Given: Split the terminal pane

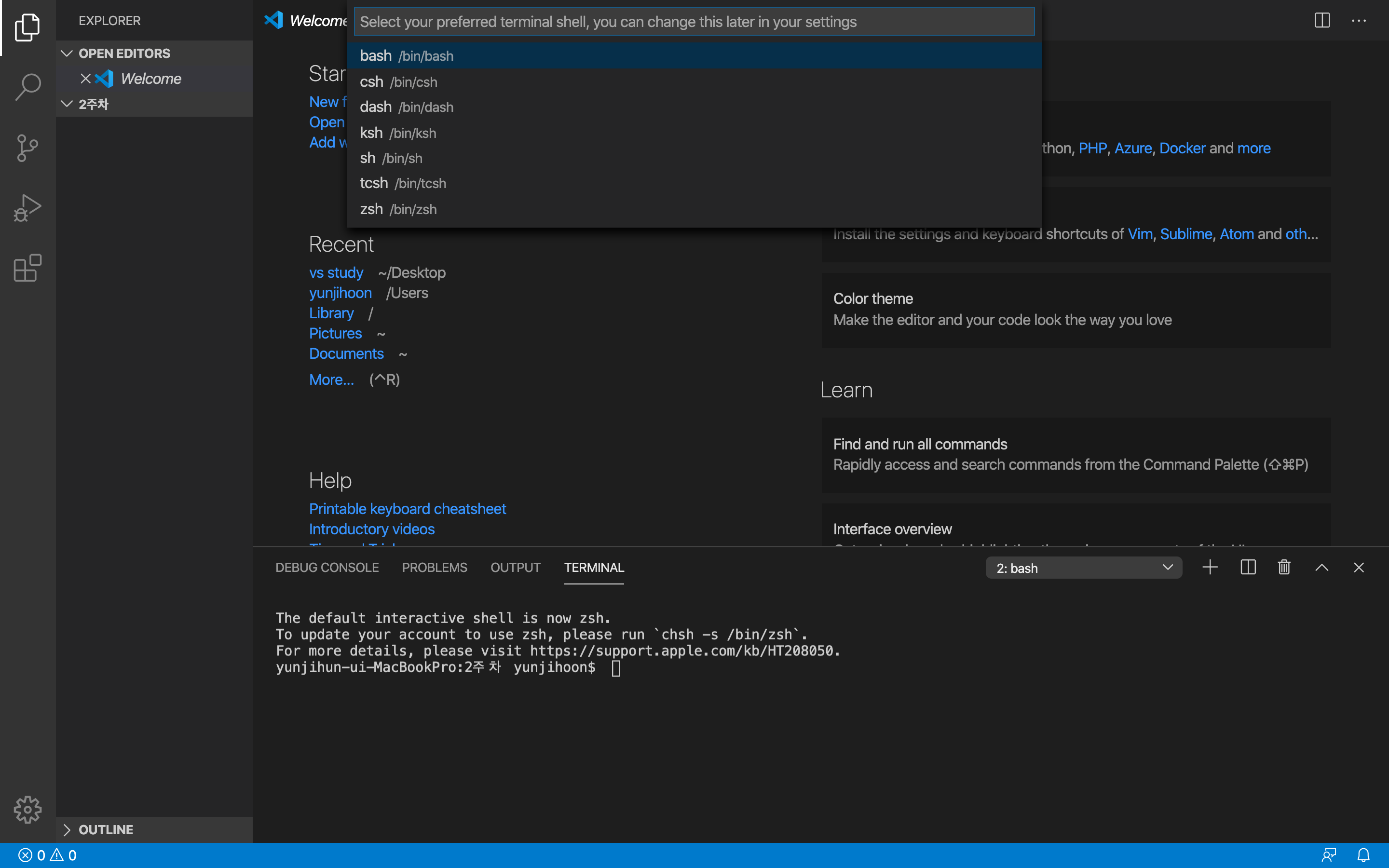Looking at the screenshot, I should (1248, 567).
